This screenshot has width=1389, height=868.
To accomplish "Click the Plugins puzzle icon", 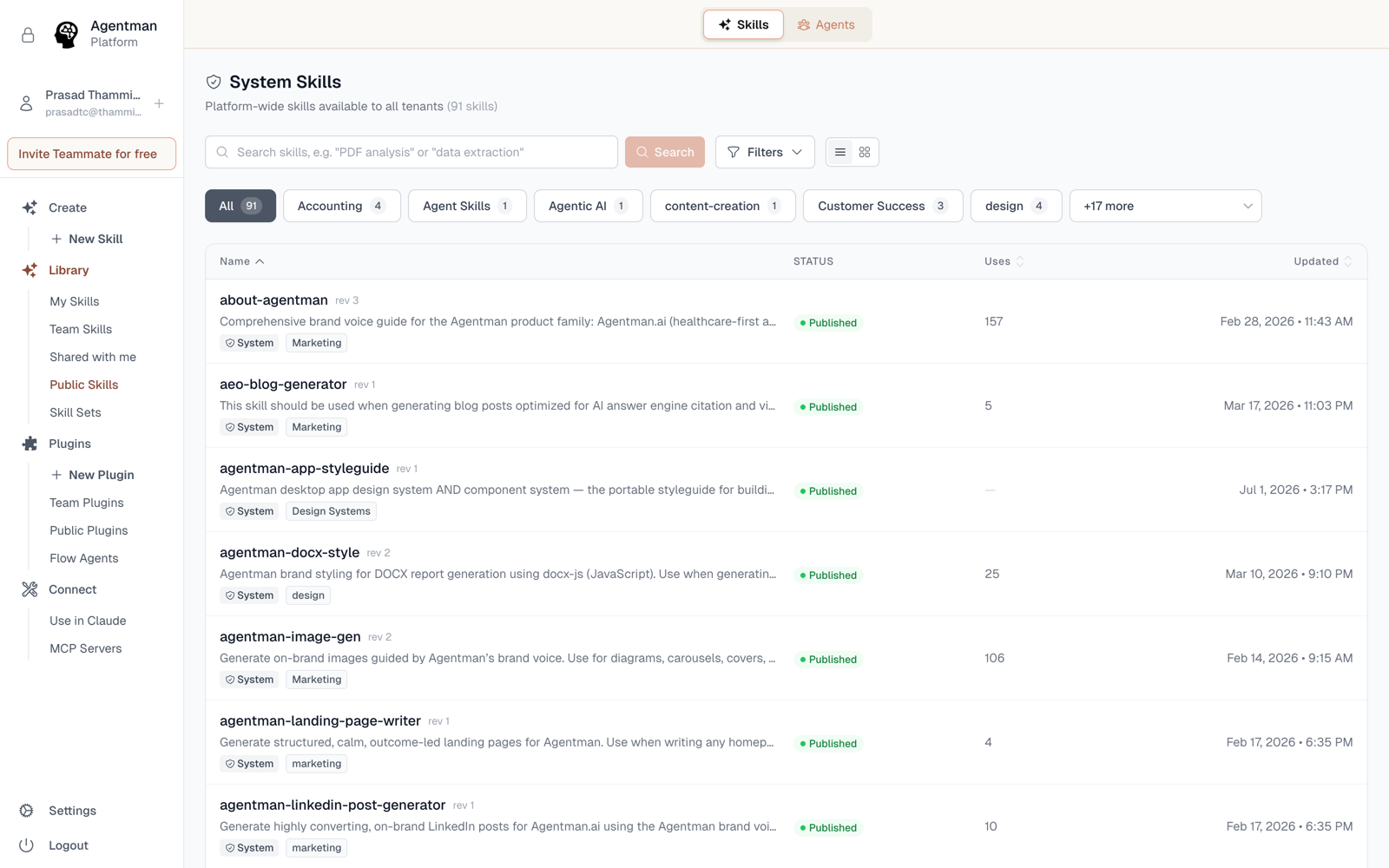I will 30,444.
